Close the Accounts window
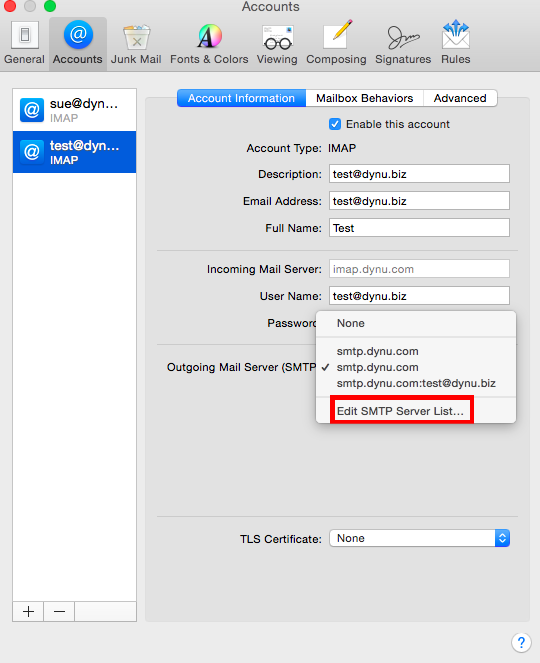 click(x=9, y=5)
